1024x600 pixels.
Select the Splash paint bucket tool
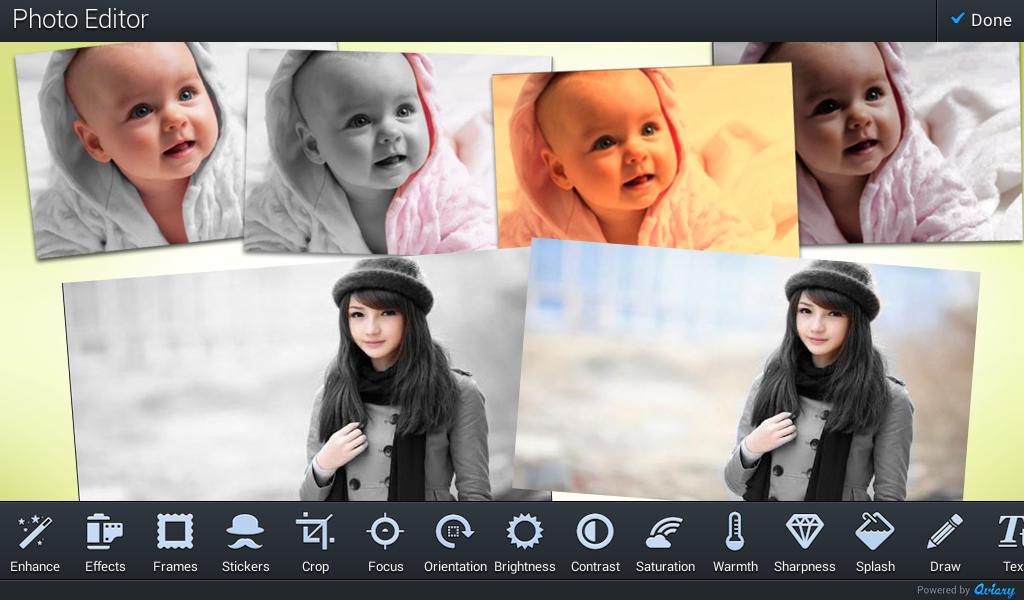coord(875,542)
